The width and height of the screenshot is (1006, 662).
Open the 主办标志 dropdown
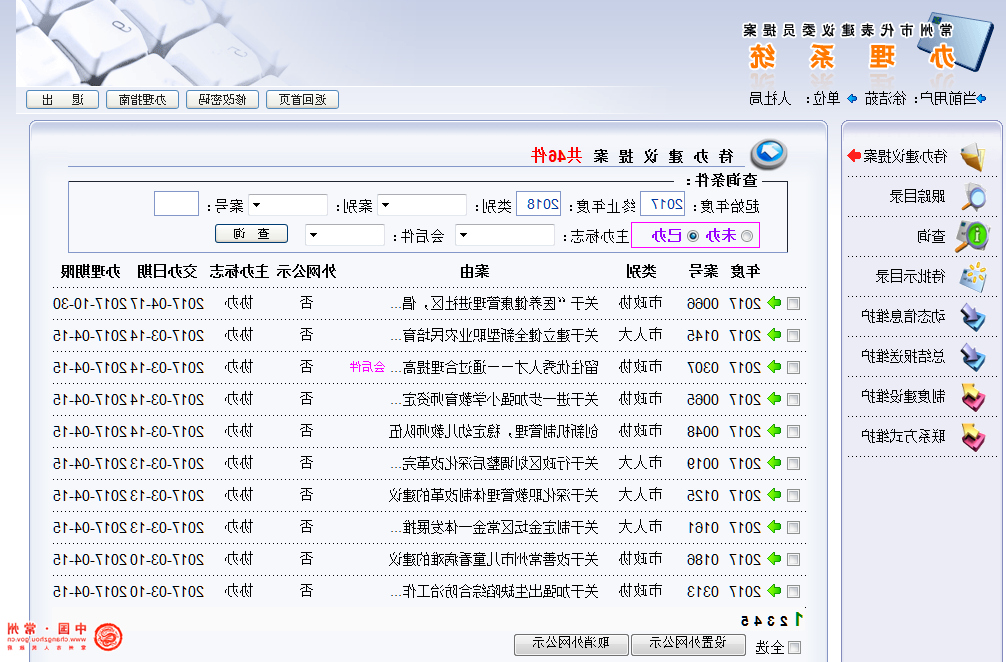point(505,235)
